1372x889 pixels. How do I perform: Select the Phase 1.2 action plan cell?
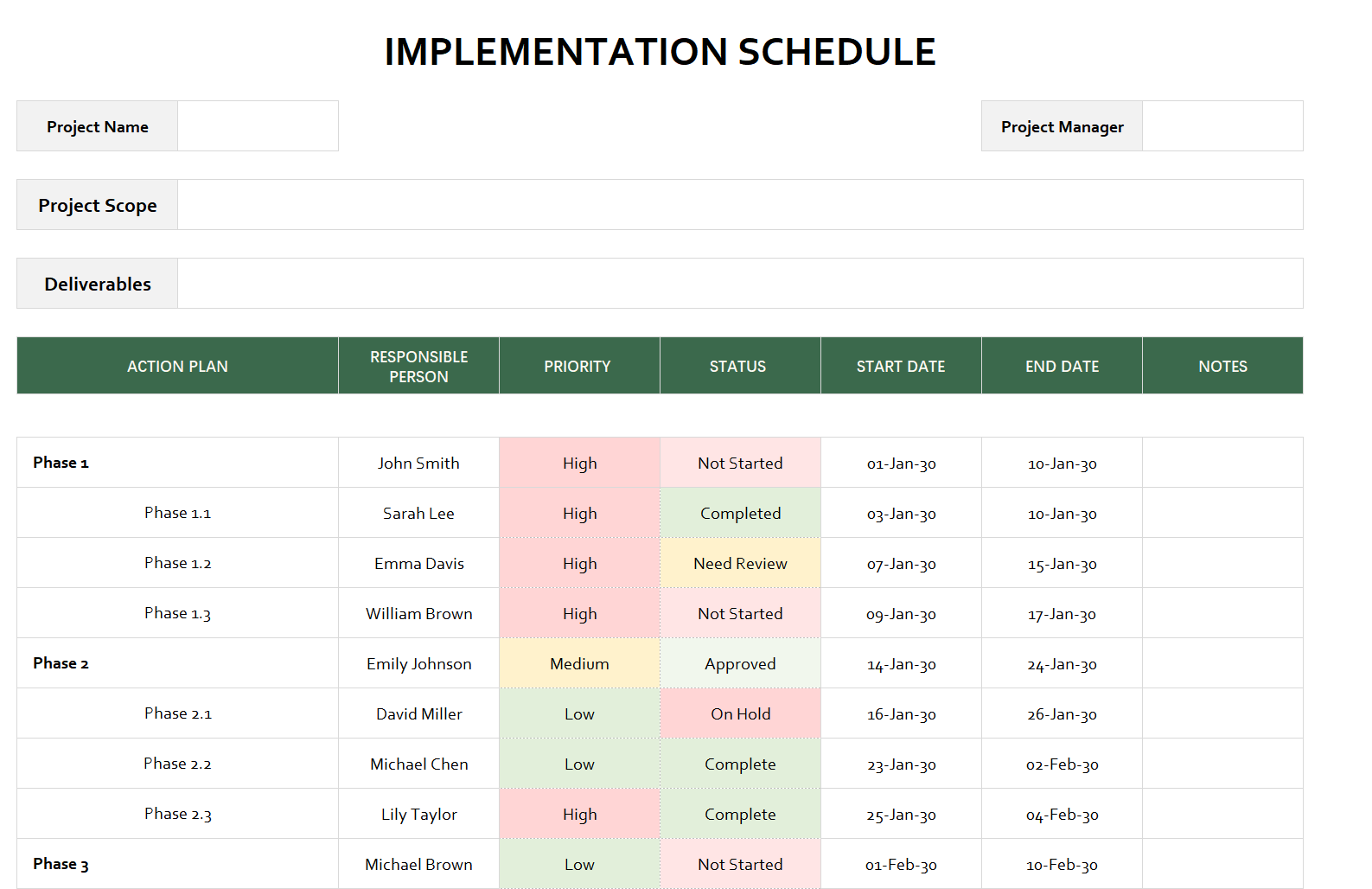177,563
